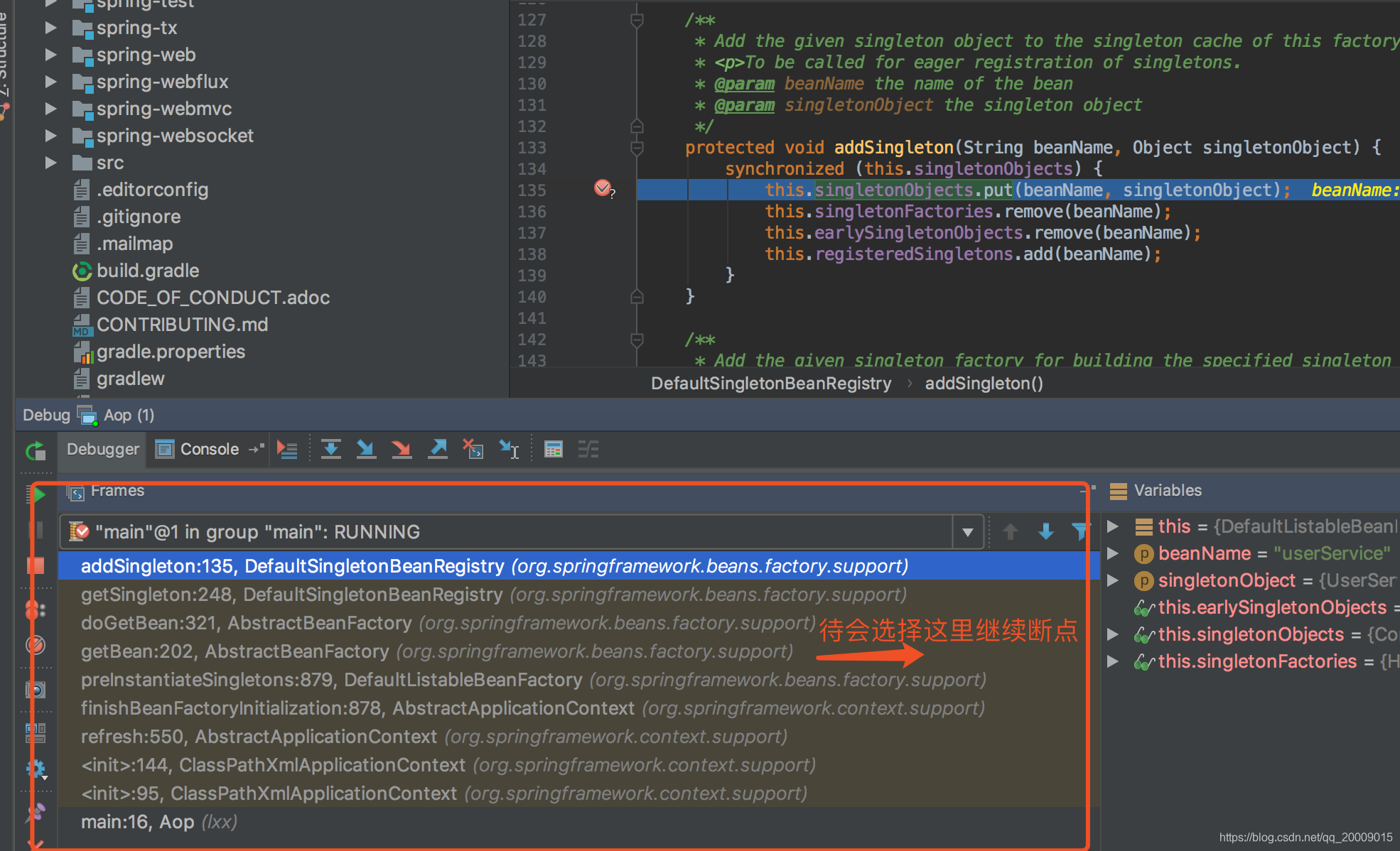Click the red Force Step Into icon
1400x851 pixels.
pos(402,449)
